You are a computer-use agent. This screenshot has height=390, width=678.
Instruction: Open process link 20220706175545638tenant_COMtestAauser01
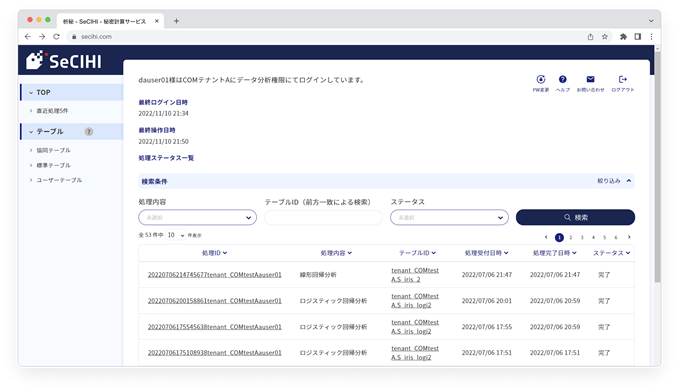pyautogui.click(x=214, y=327)
